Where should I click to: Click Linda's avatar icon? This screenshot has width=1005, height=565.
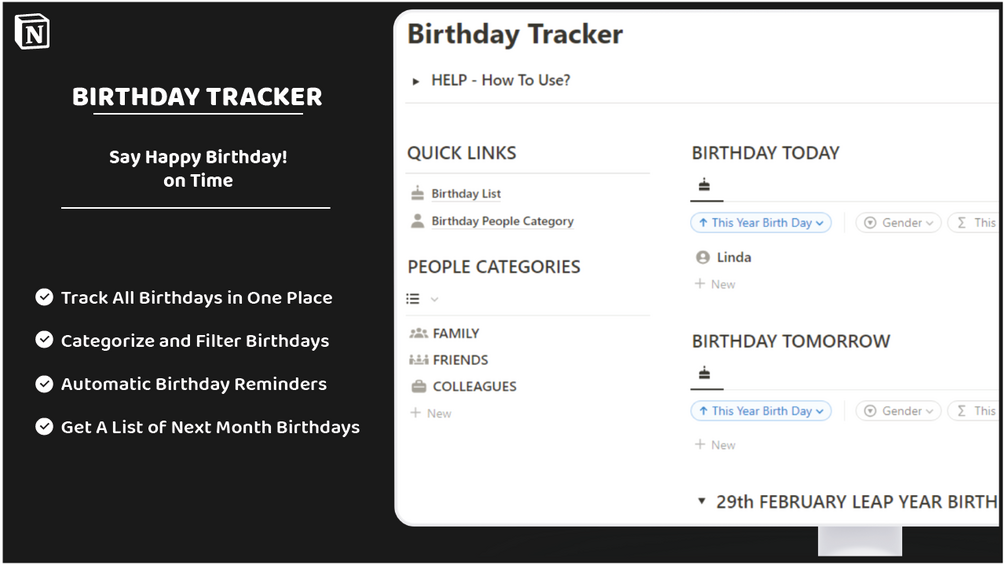pyautogui.click(x=703, y=257)
